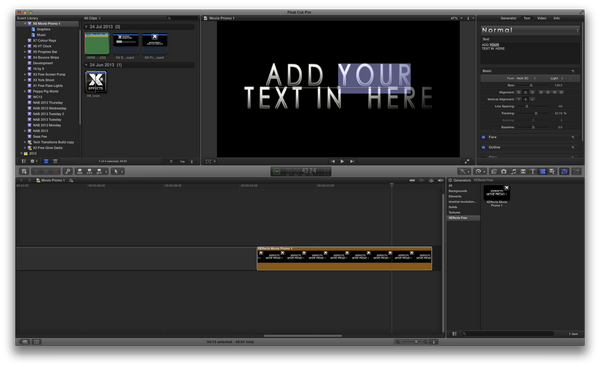Viewport: 600px width, 367px height.
Task: Select the X8_Icon clip thumbnail
Action: point(96,82)
